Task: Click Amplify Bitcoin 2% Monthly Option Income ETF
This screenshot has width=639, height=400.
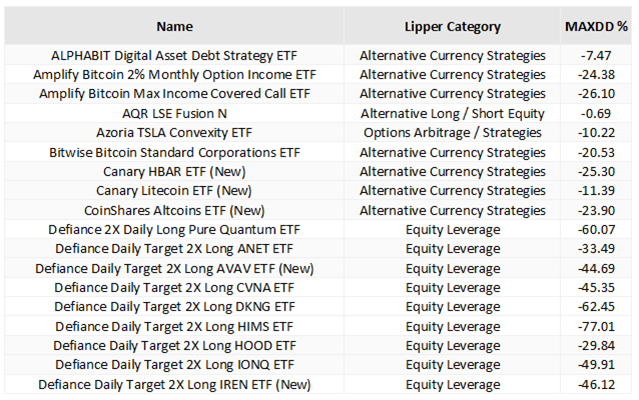Action: pyautogui.click(x=175, y=74)
